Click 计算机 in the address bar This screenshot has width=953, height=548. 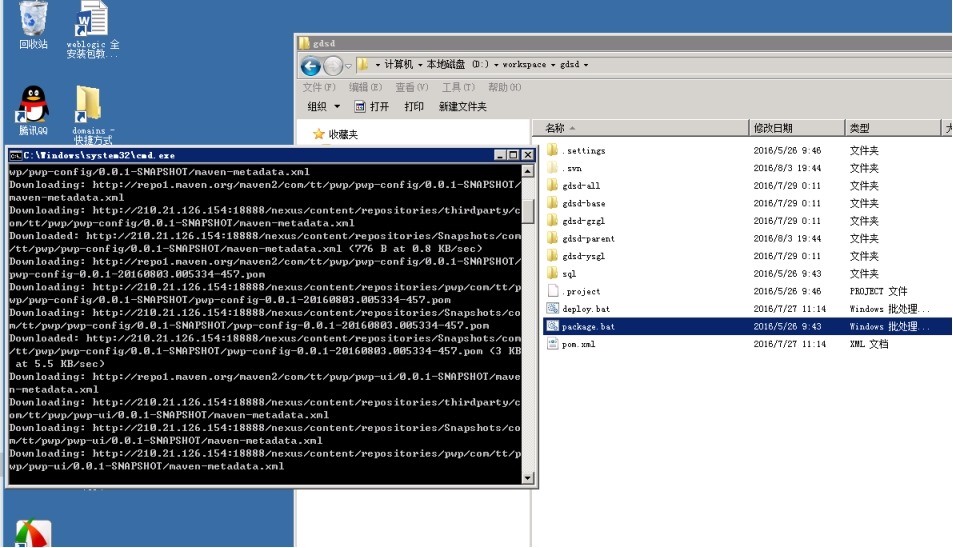point(399,64)
